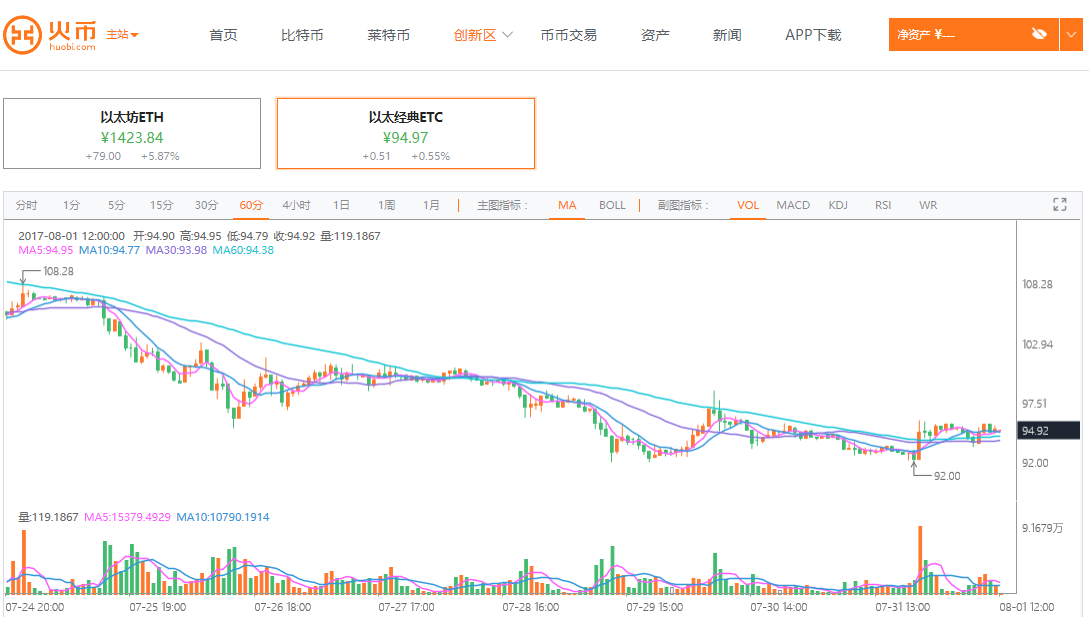Switch chart to 分时 view
1089x617 pixels.
(26, 205)
